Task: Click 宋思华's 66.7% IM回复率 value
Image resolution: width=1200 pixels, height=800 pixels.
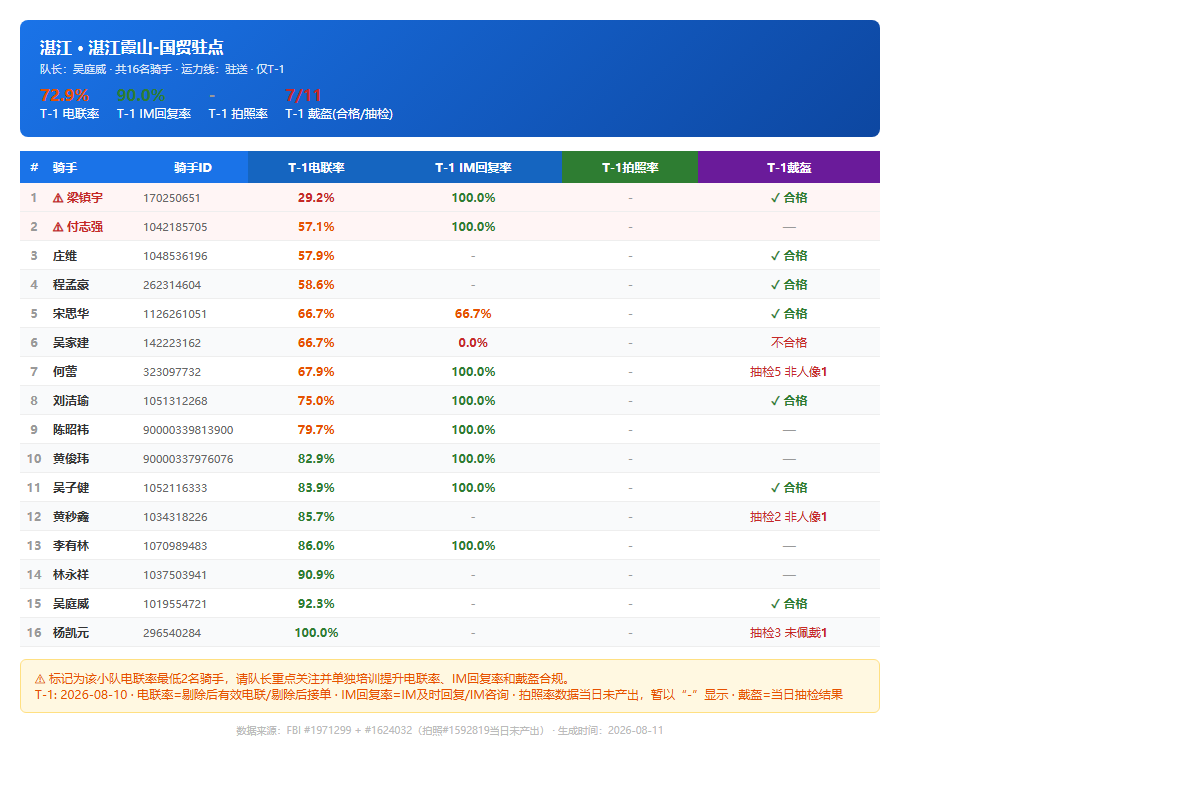Action: click(x=473, y=314)
